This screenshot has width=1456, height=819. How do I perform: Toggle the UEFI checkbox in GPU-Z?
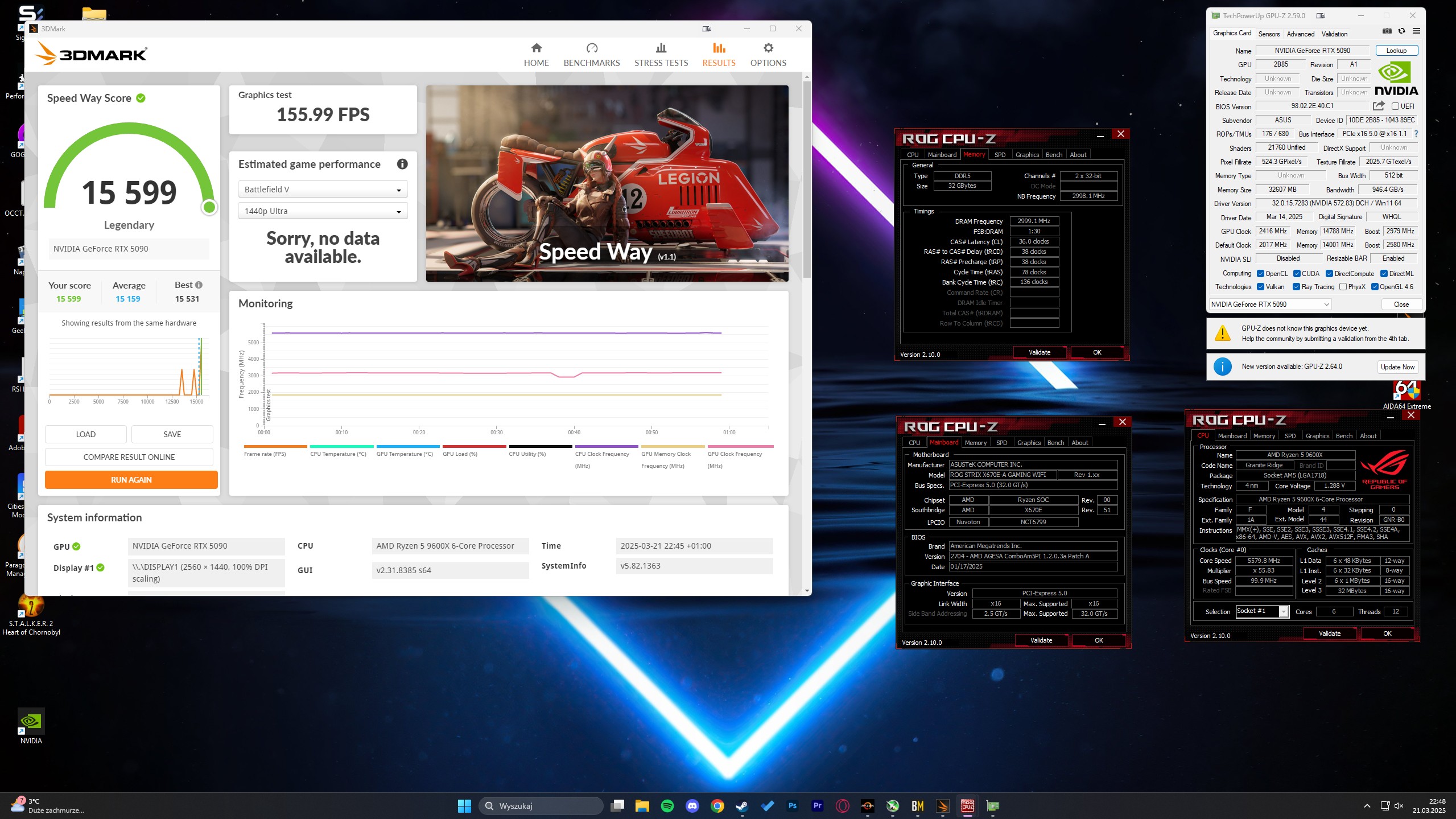(x=1395, y=106)
